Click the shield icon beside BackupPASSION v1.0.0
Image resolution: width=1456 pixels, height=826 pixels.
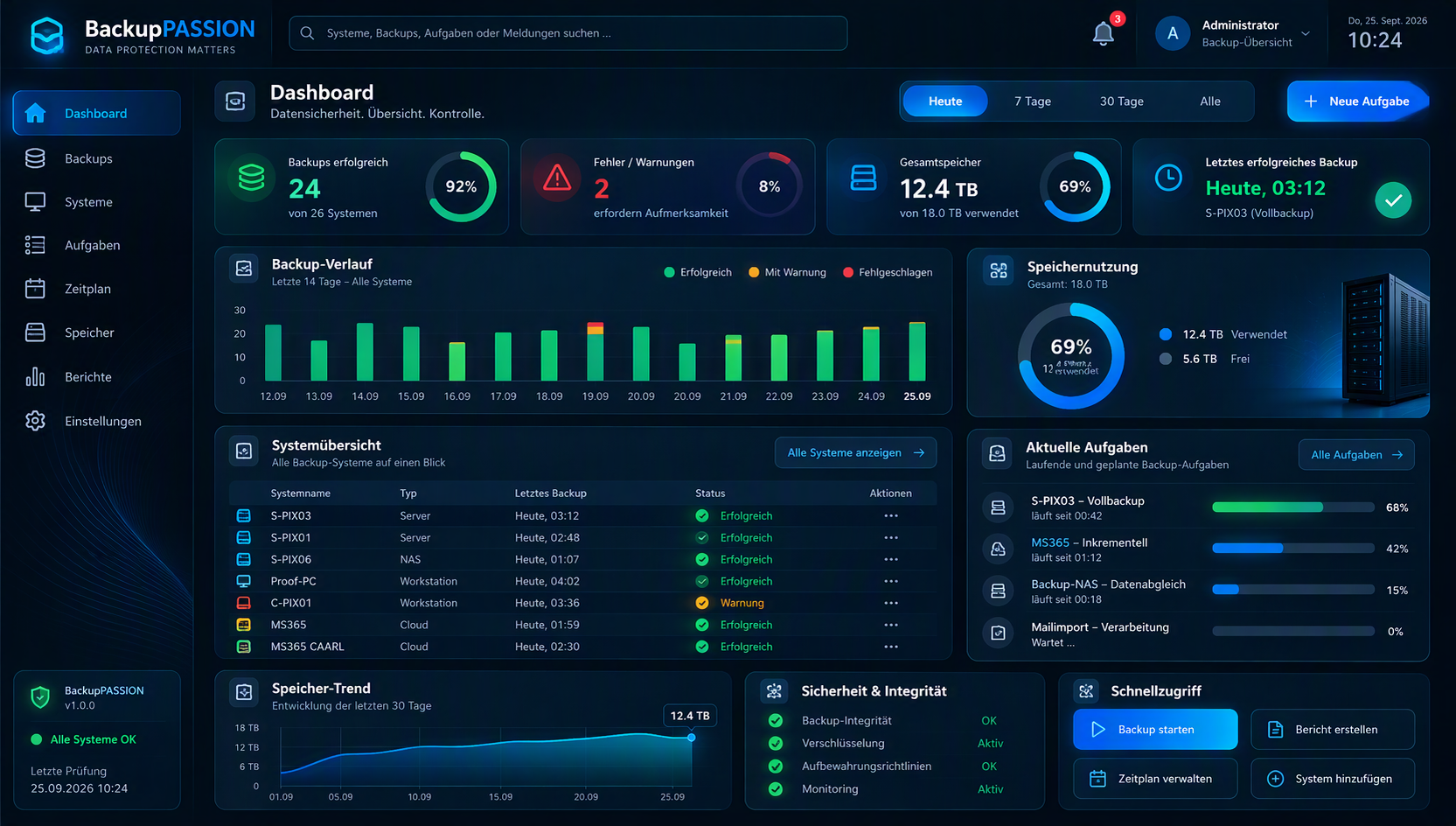[x=40, y=697]
